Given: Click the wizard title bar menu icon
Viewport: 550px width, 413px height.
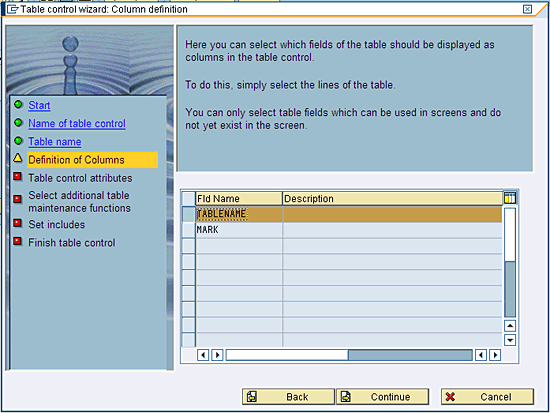Looking at the screenshot, I should (13, 9).
